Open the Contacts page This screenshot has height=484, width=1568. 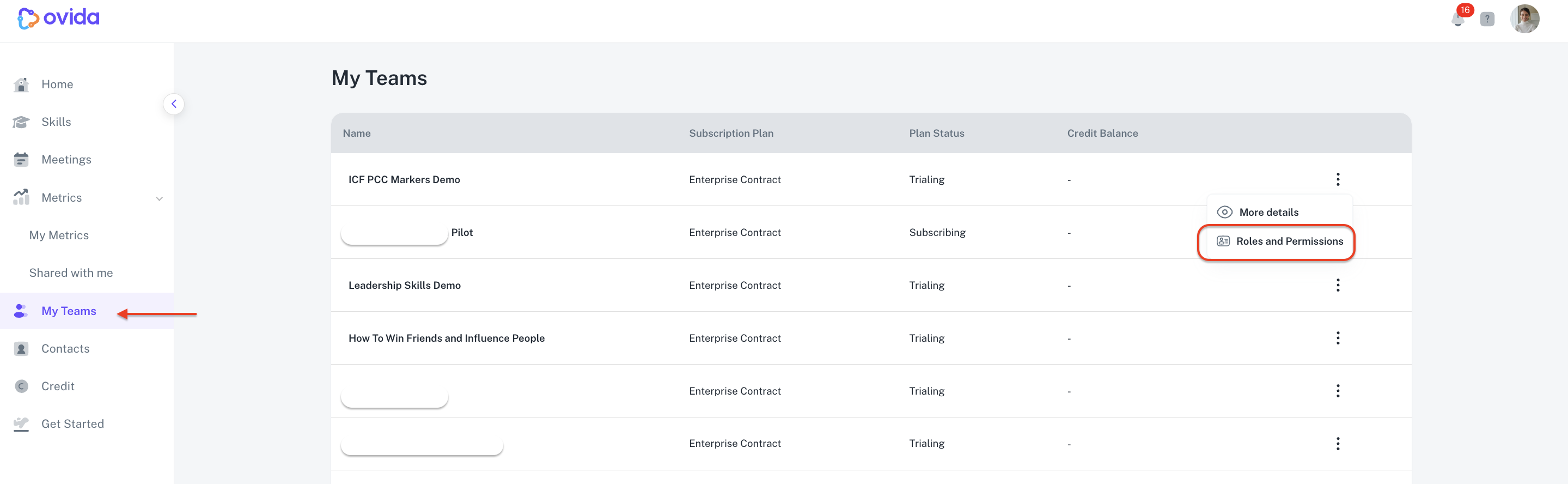(65, 349)
